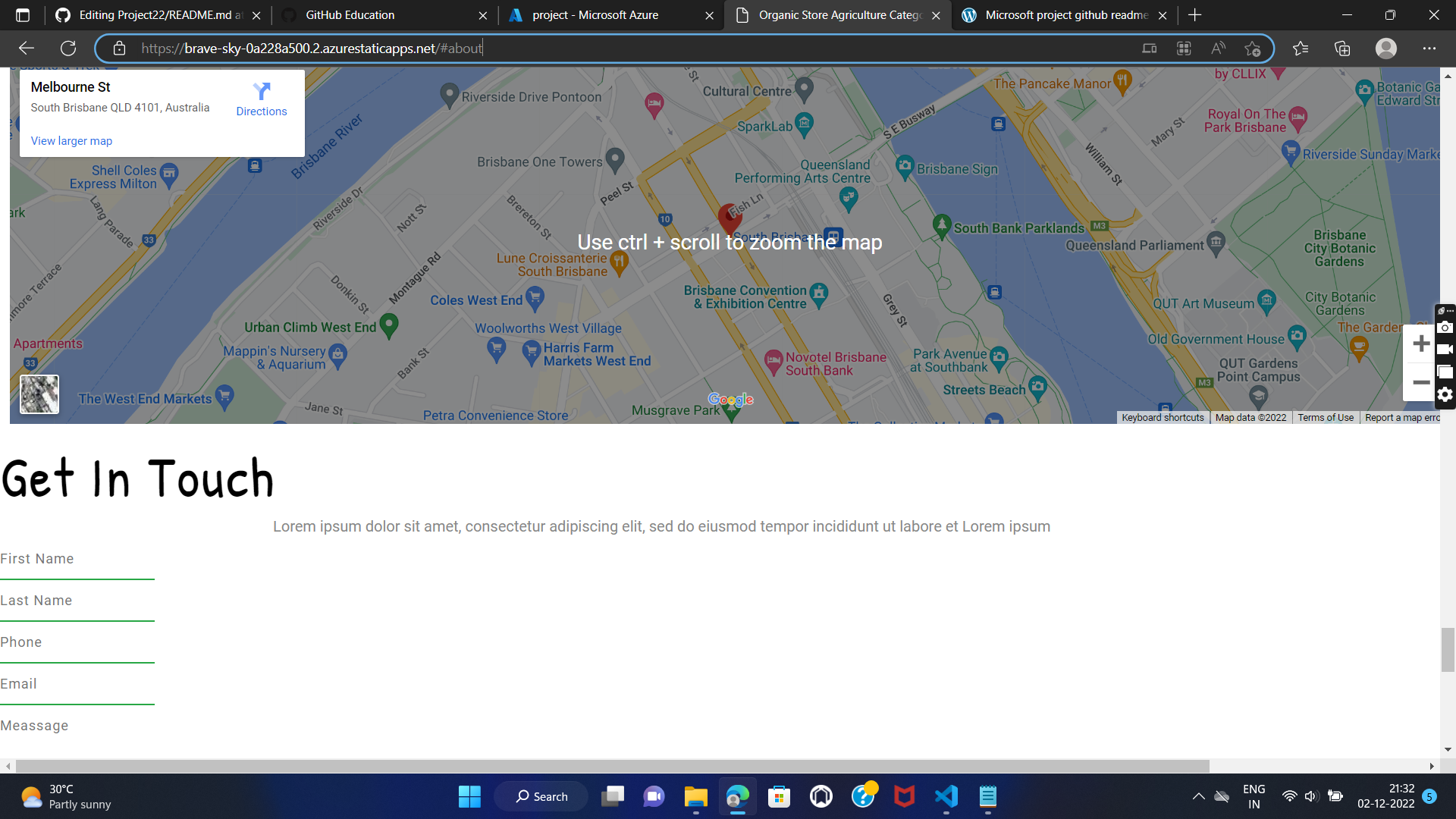Zoom out on the map
The image size is (1456, 819).
pos(1421,383)
